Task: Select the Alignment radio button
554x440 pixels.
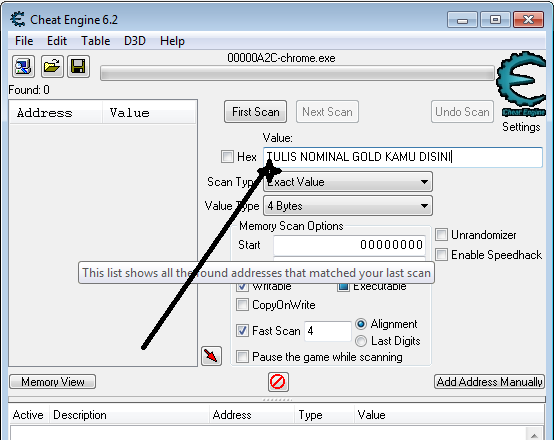Action: pyautogui.click(x=361, y=324)
